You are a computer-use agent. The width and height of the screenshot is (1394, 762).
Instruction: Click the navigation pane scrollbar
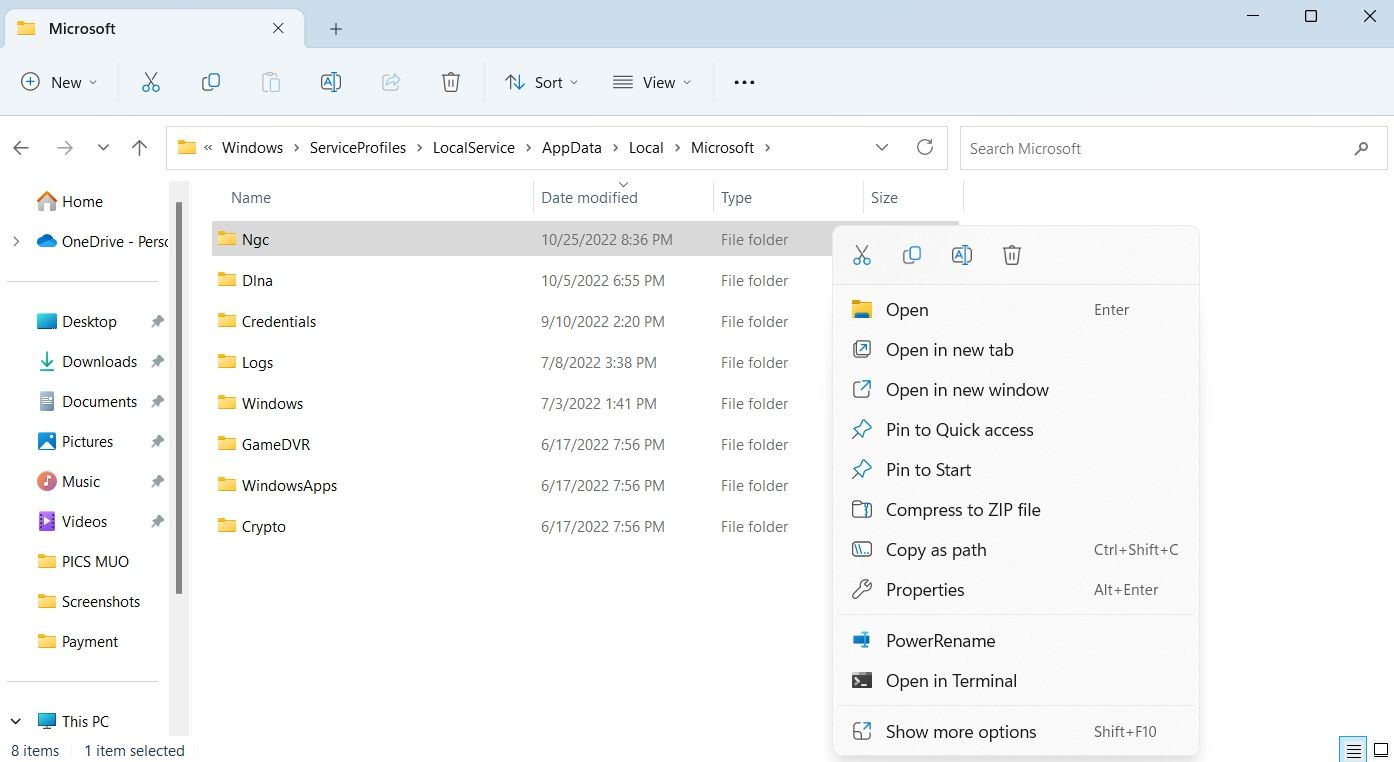pos(179,400)
